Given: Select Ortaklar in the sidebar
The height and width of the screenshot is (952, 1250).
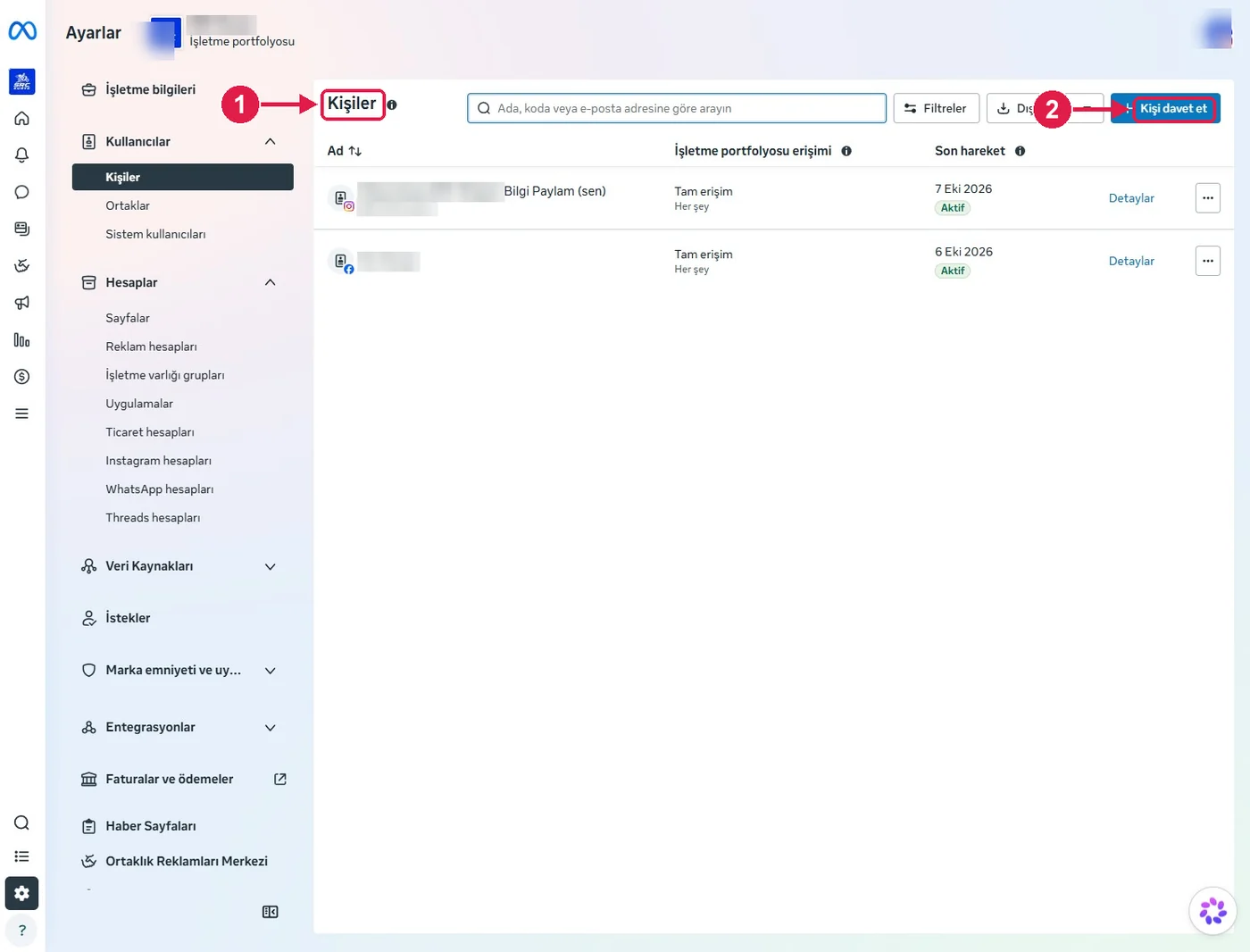Looking at the screenshot, I should coord(128,205).
